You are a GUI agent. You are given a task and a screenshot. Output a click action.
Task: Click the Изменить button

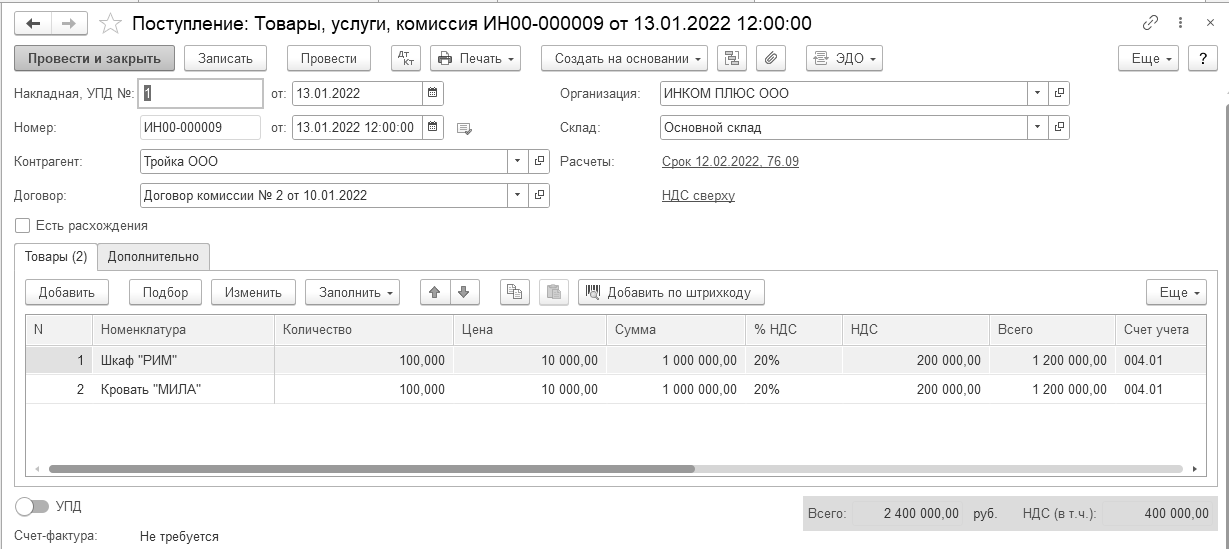click(253, 292)
